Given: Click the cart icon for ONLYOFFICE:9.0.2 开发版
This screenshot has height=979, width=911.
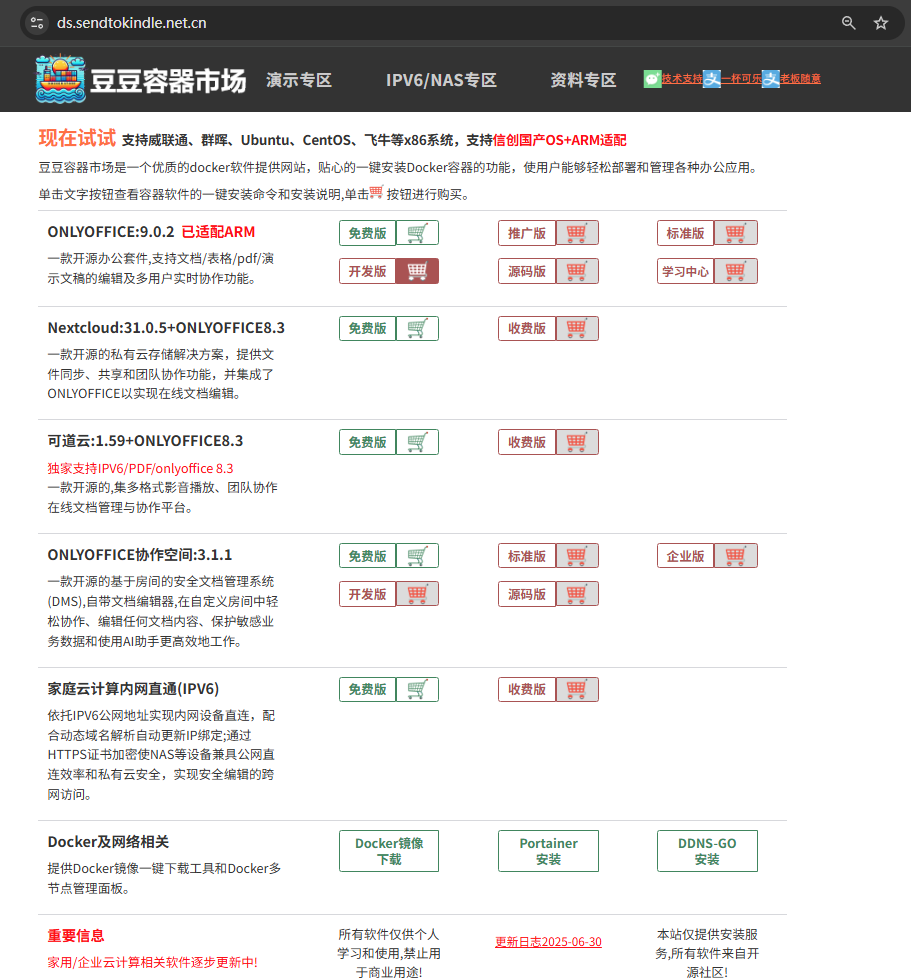Looking at the screenshot, I should 417,271.
